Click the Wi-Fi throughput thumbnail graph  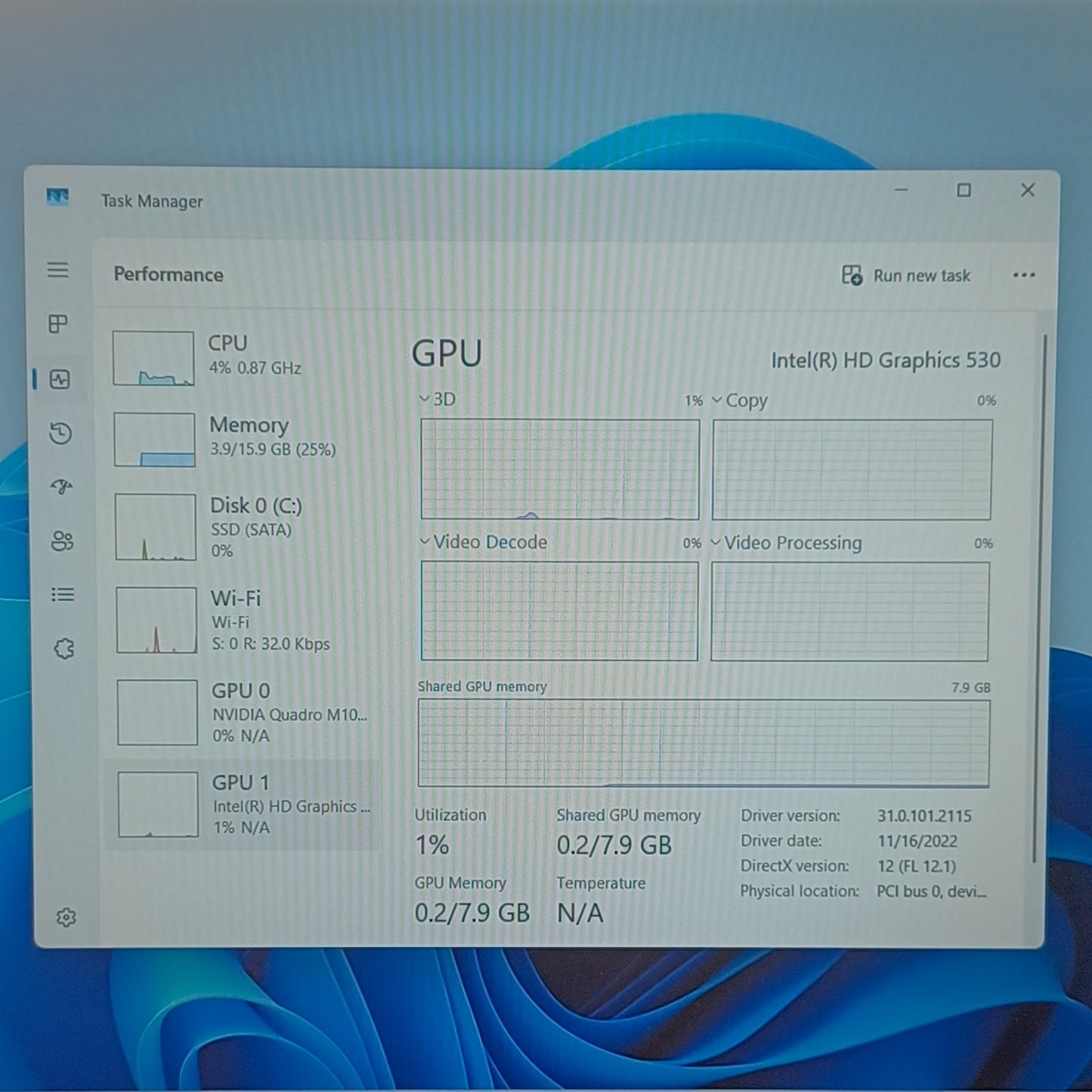(x=156, y=620)
